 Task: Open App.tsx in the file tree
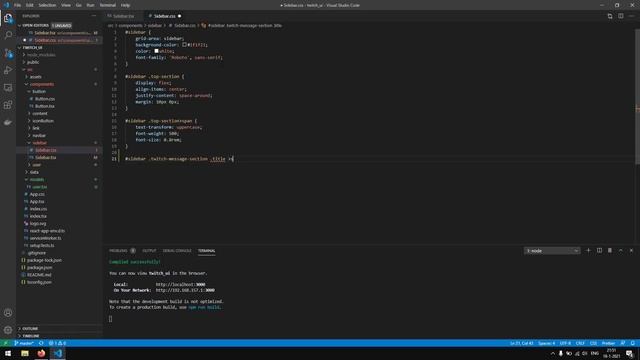click(37, 202)
